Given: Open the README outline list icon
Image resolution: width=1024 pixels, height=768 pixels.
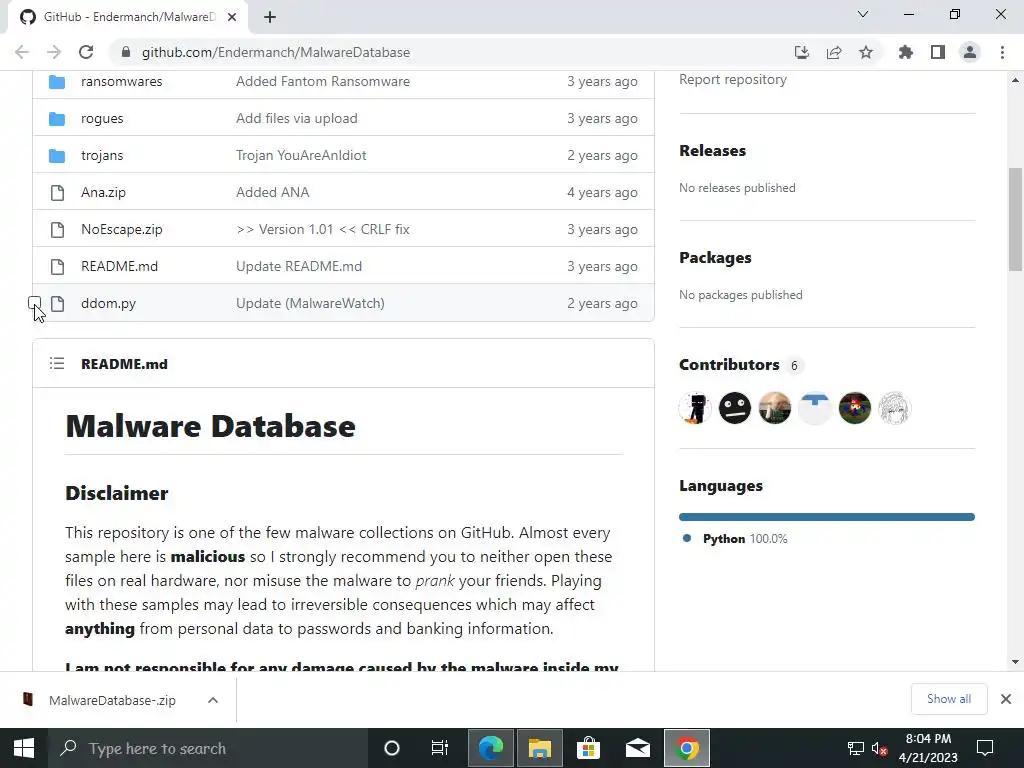Looking at the screenshot, I should [x=57, y=364].
